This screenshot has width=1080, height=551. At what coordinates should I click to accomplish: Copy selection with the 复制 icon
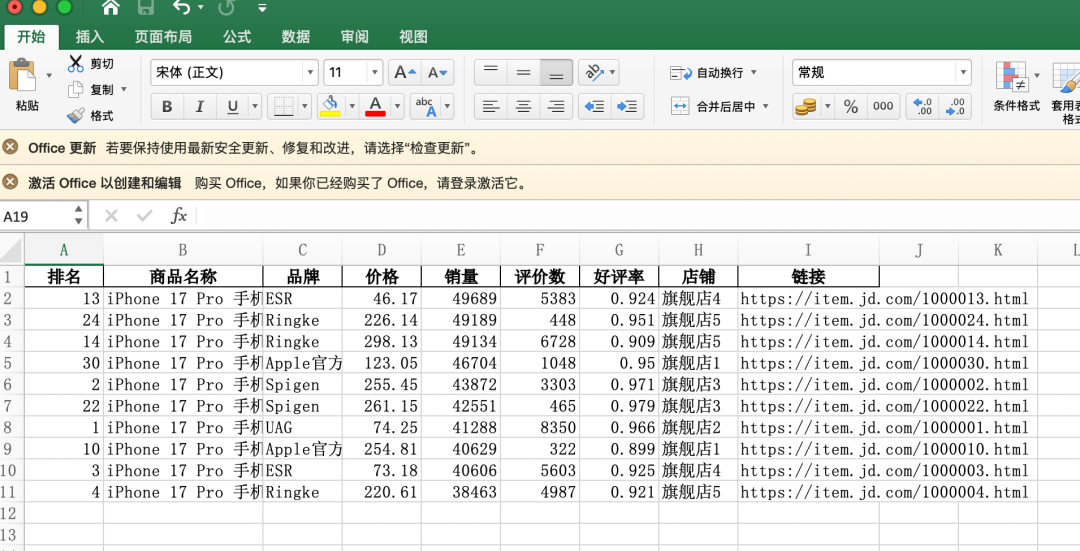[x=76, y=90]
